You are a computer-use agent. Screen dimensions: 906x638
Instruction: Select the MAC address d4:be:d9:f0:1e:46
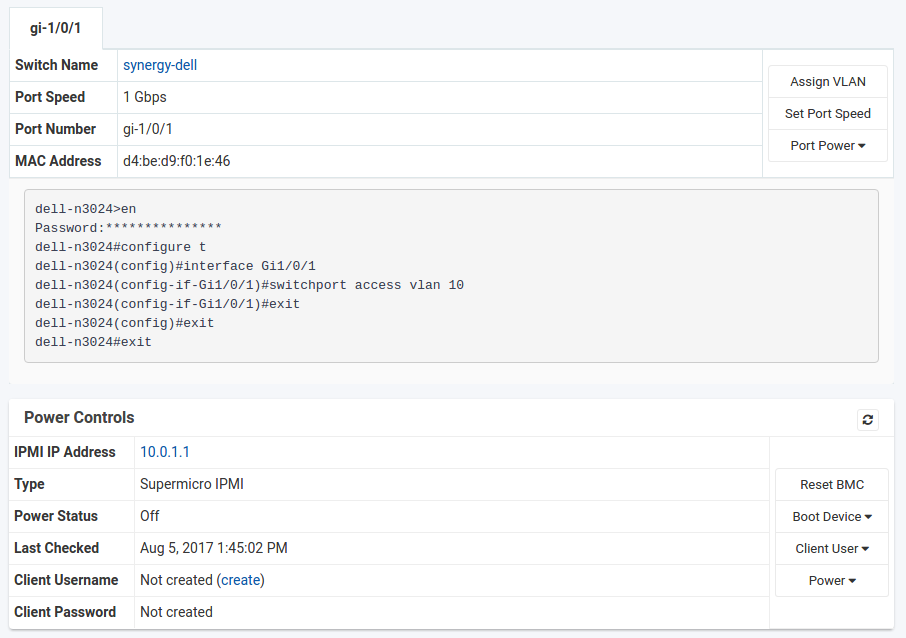(x=177, y=161)
